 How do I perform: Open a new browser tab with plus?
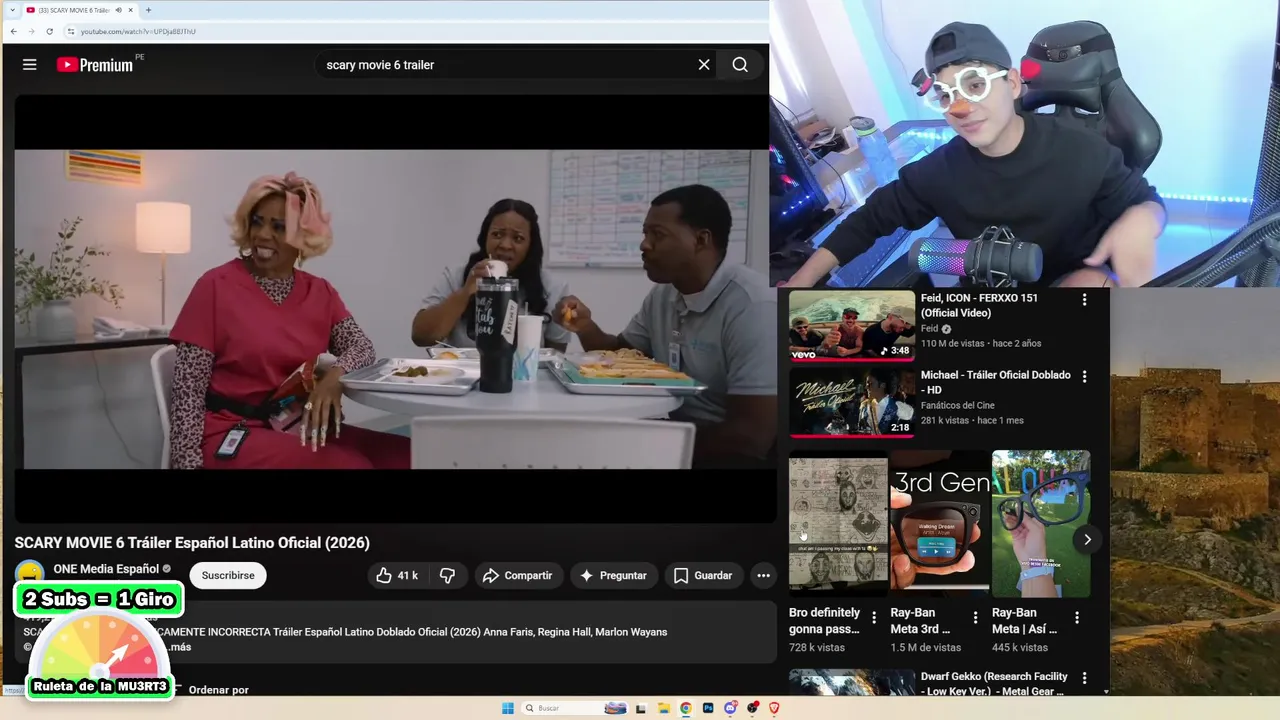pyautogui.click(x=148, y=10)
